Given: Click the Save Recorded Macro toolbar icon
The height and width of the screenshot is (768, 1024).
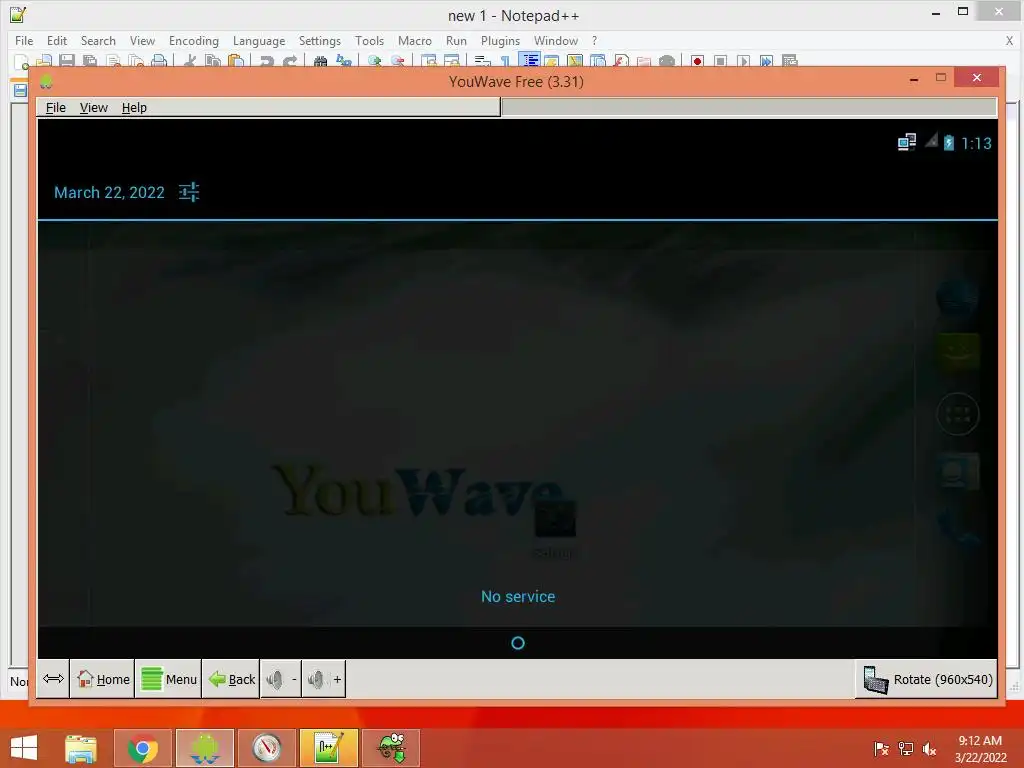Looking at the screenshot, I should (790, 61).
